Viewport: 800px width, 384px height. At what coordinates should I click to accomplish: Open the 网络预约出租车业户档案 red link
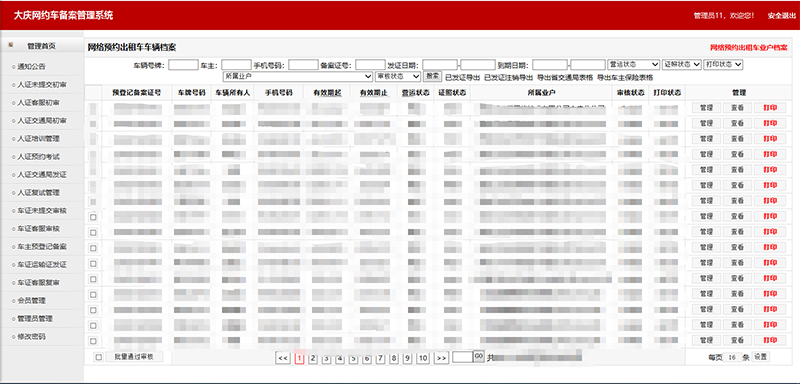coord(748,47)
